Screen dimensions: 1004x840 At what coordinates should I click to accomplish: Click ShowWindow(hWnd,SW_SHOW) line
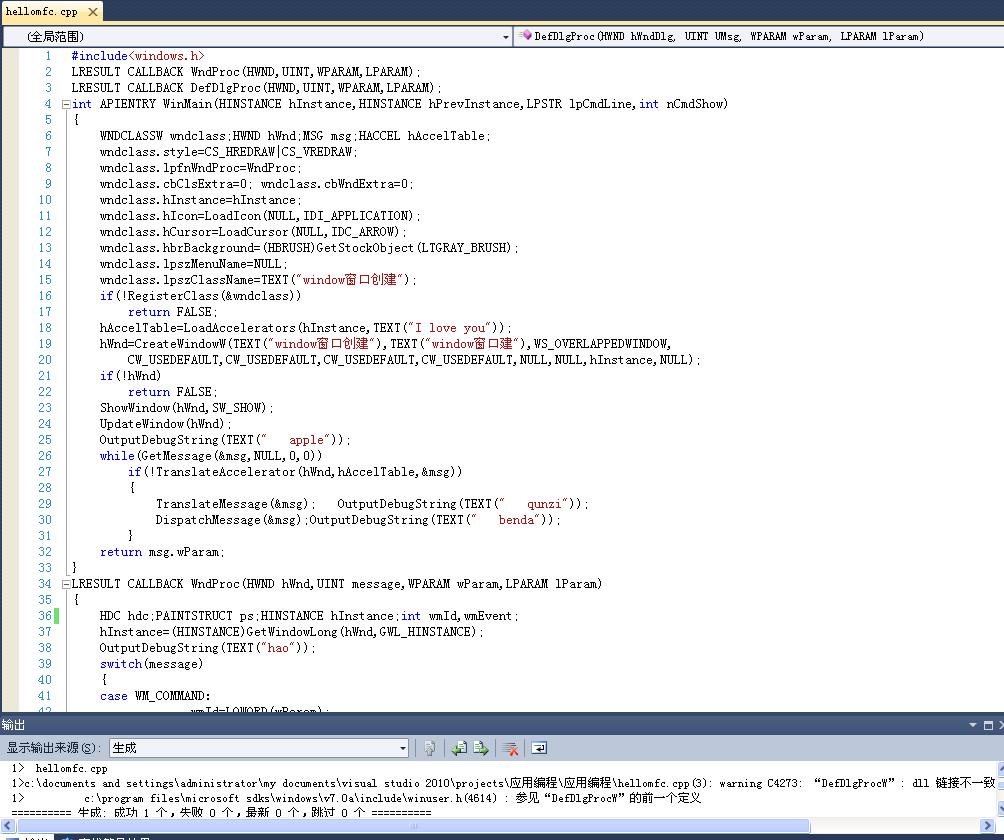click(x=186, y=408)
